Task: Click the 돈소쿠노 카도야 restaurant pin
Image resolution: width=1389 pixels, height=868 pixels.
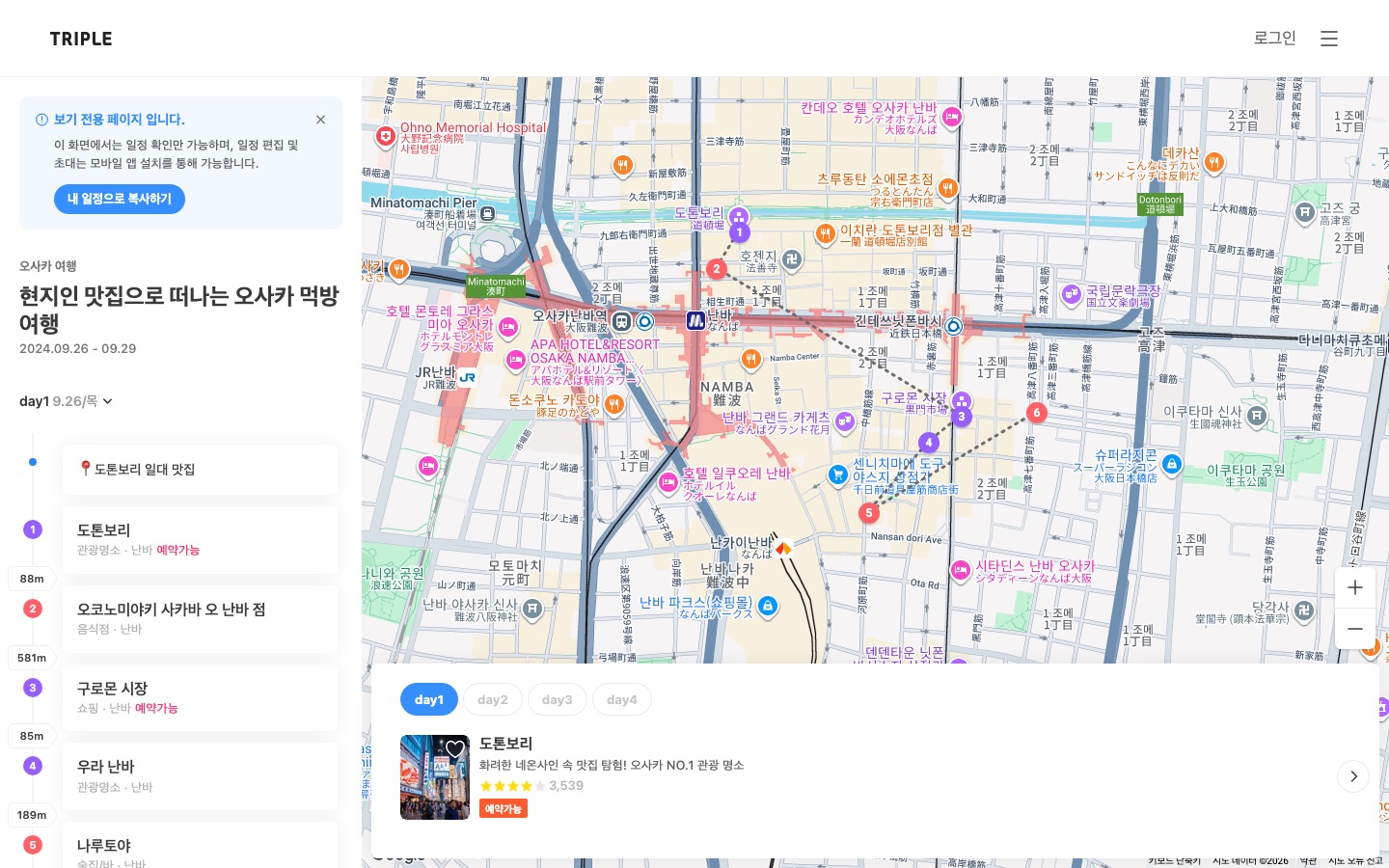Action: (614, 404)
